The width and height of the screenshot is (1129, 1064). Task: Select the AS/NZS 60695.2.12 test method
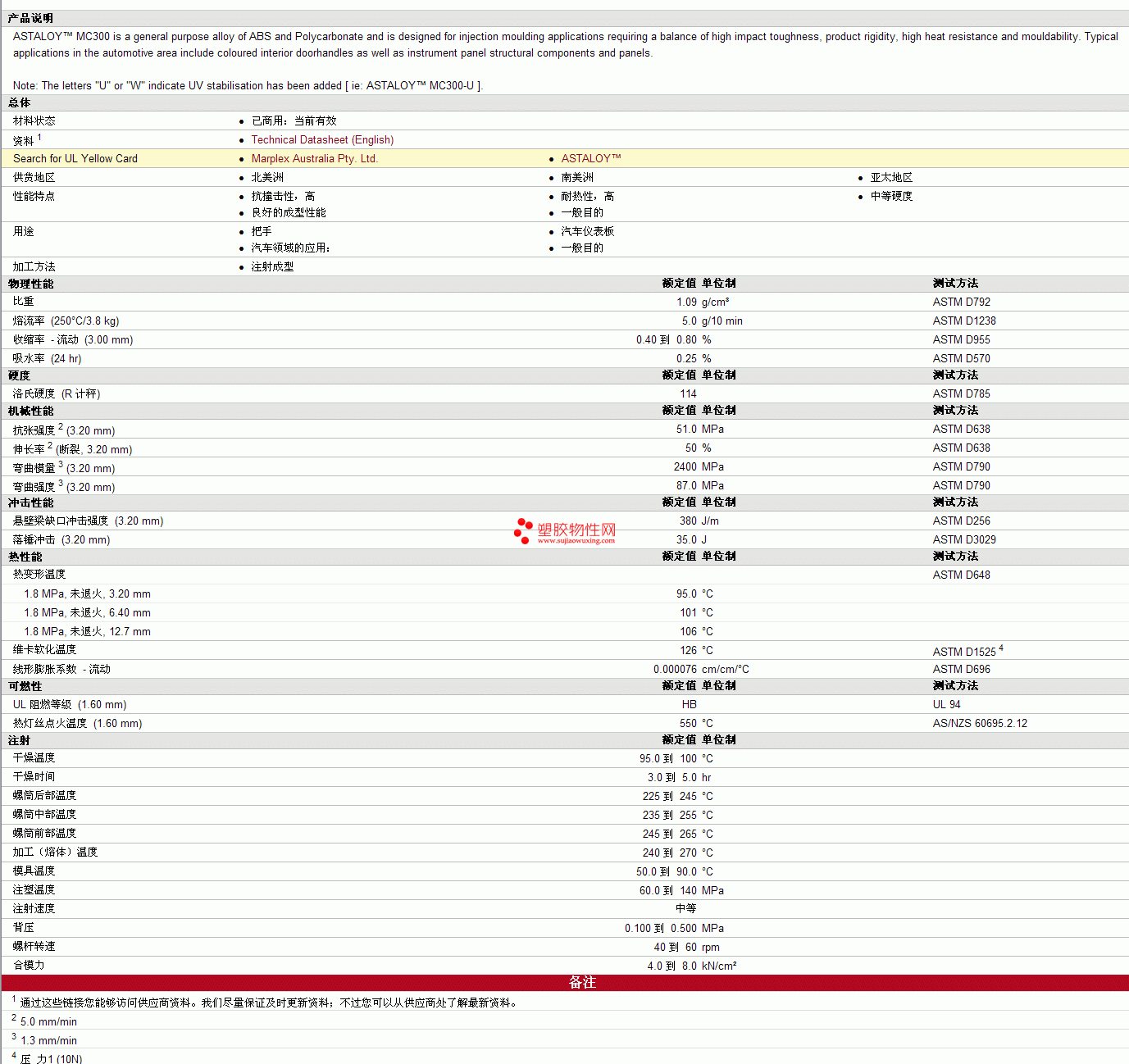(x=980, y=724)
